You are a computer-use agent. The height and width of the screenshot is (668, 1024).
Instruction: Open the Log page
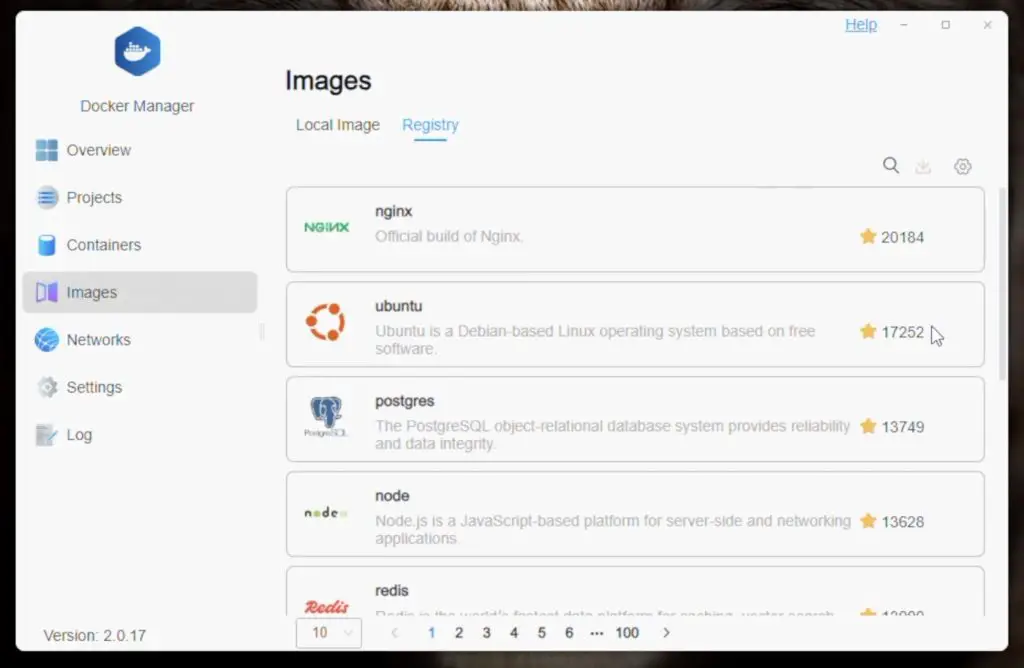tap(79, 435)
